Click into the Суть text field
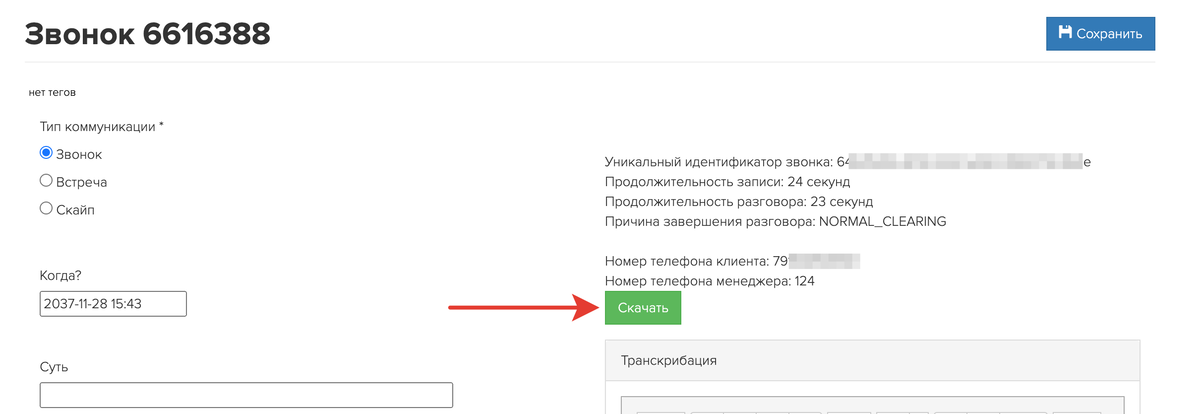This screenshot has width=1200, height=414. pyautogui.click(x=246, y=395)
